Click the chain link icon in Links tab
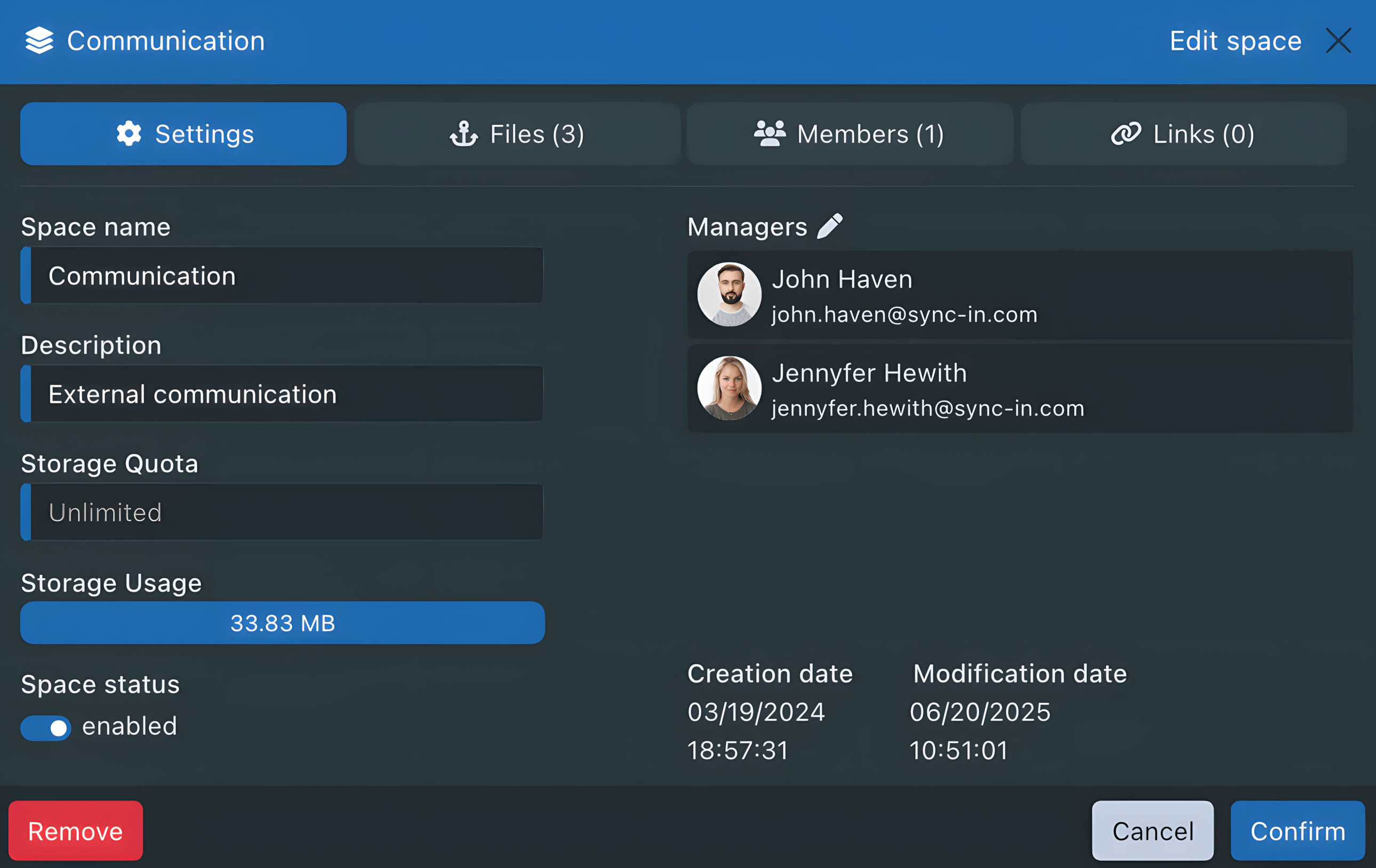Image resolution: width=1376 pixels, height=868 pixels. pyautogui.click(x=1126, y=134)
